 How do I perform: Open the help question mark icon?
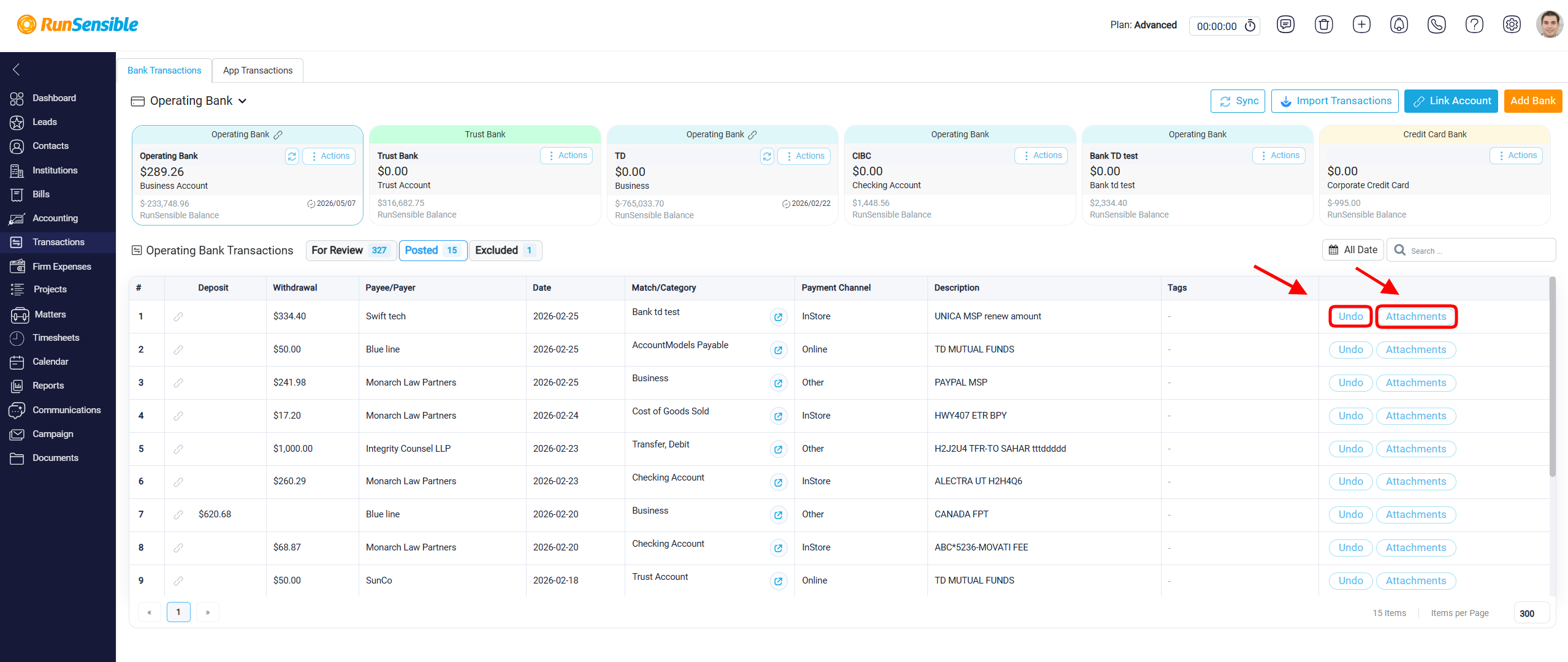tap(1474, 25)
